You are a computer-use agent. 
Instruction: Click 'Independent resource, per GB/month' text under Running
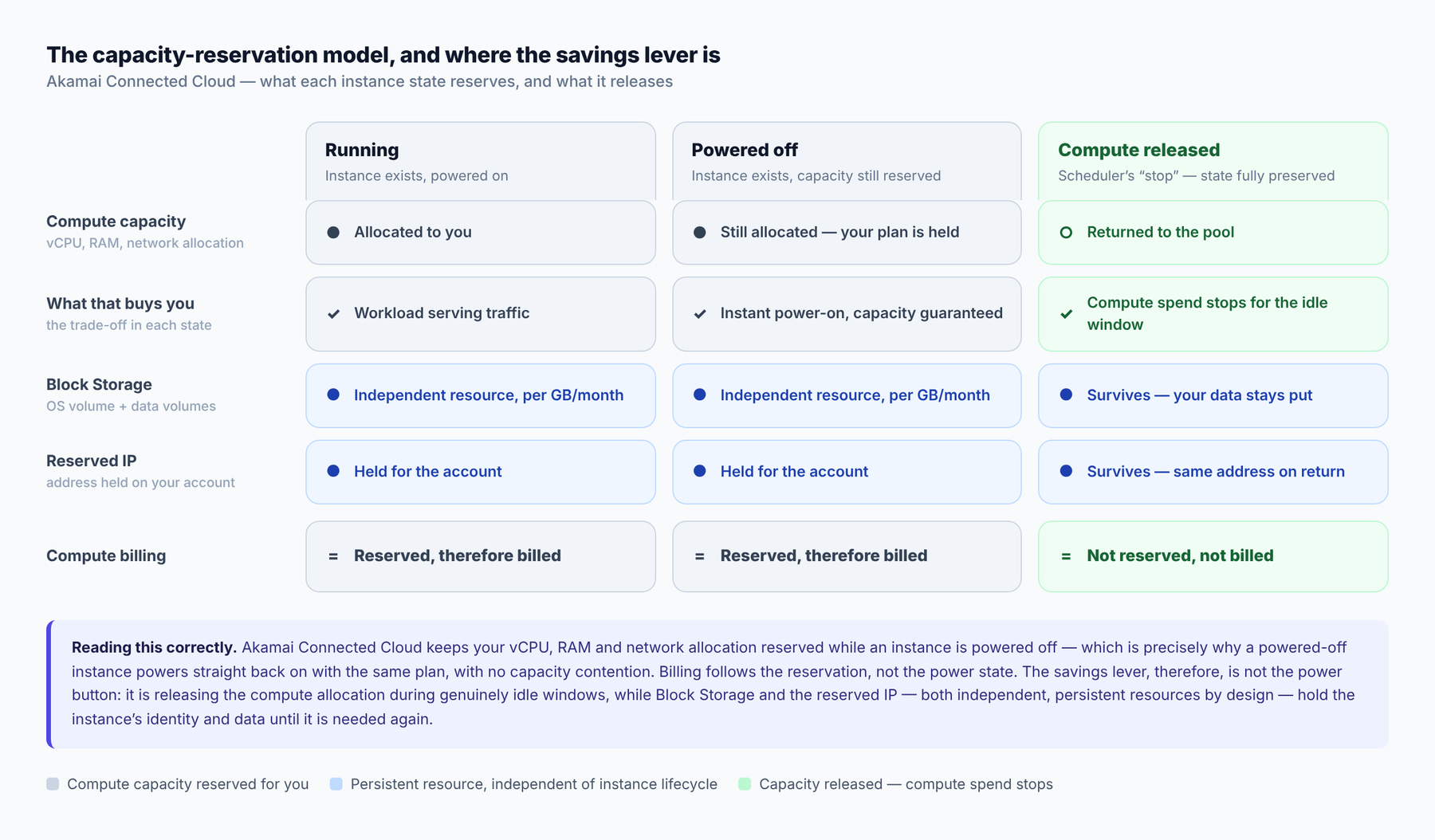point(489,395)
